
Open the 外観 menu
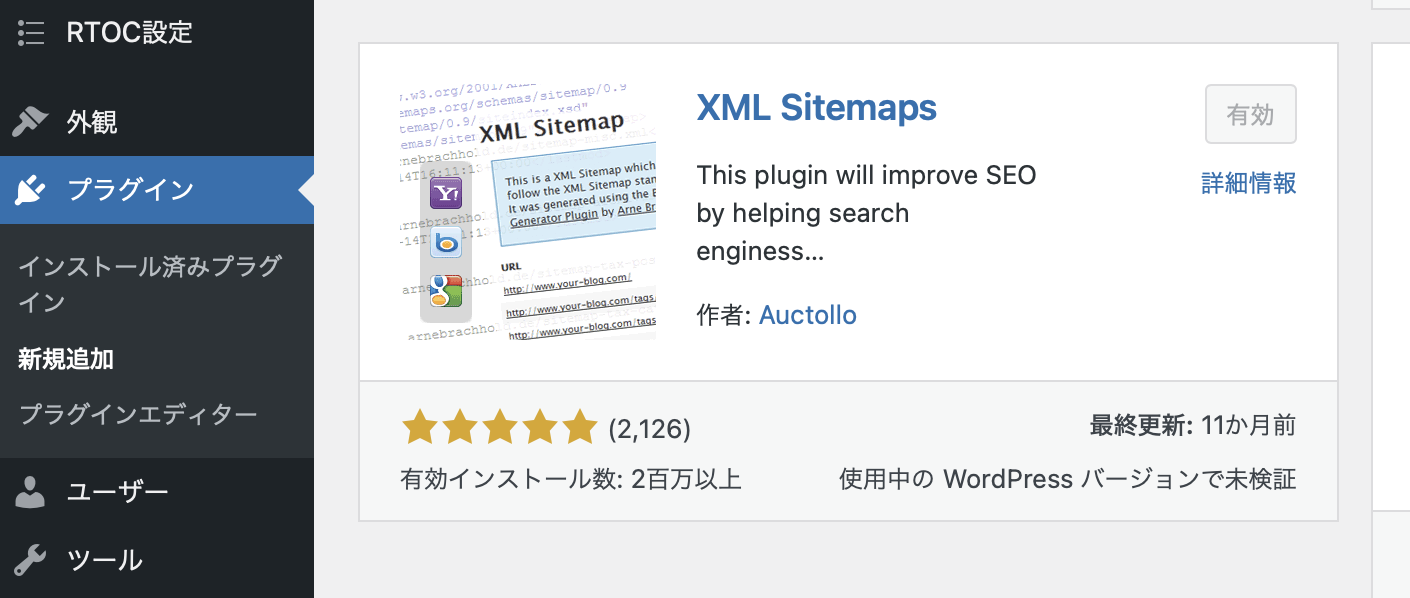157,122
